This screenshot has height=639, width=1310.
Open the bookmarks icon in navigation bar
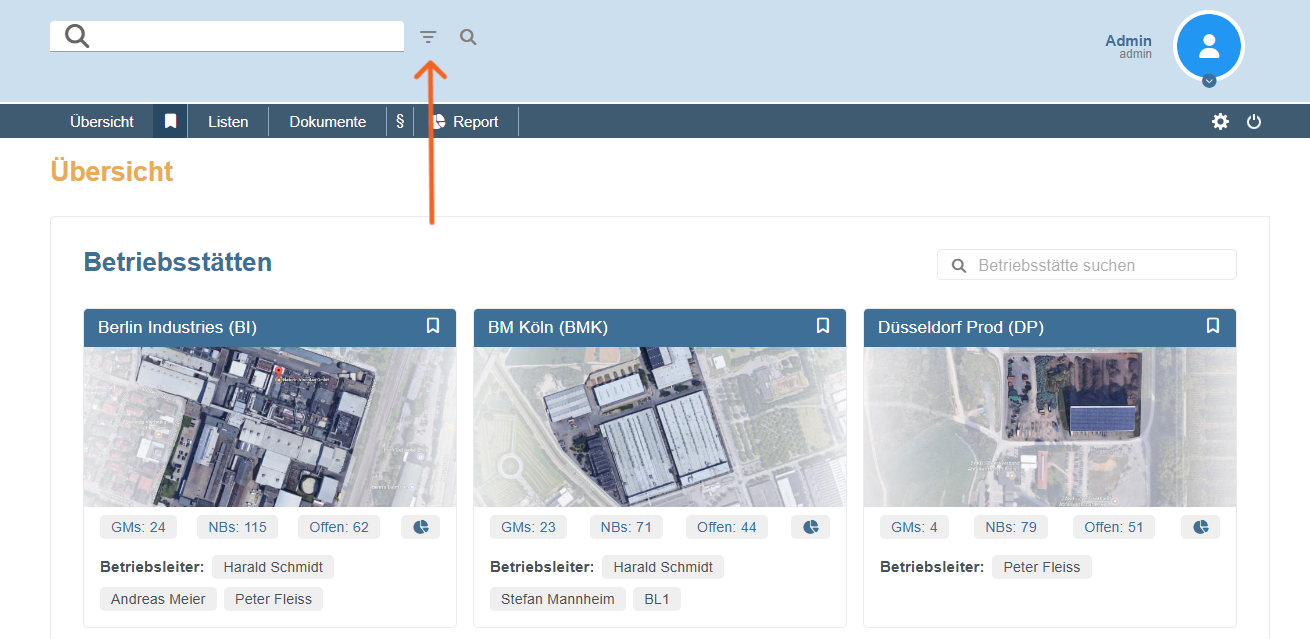coord(171,121)
